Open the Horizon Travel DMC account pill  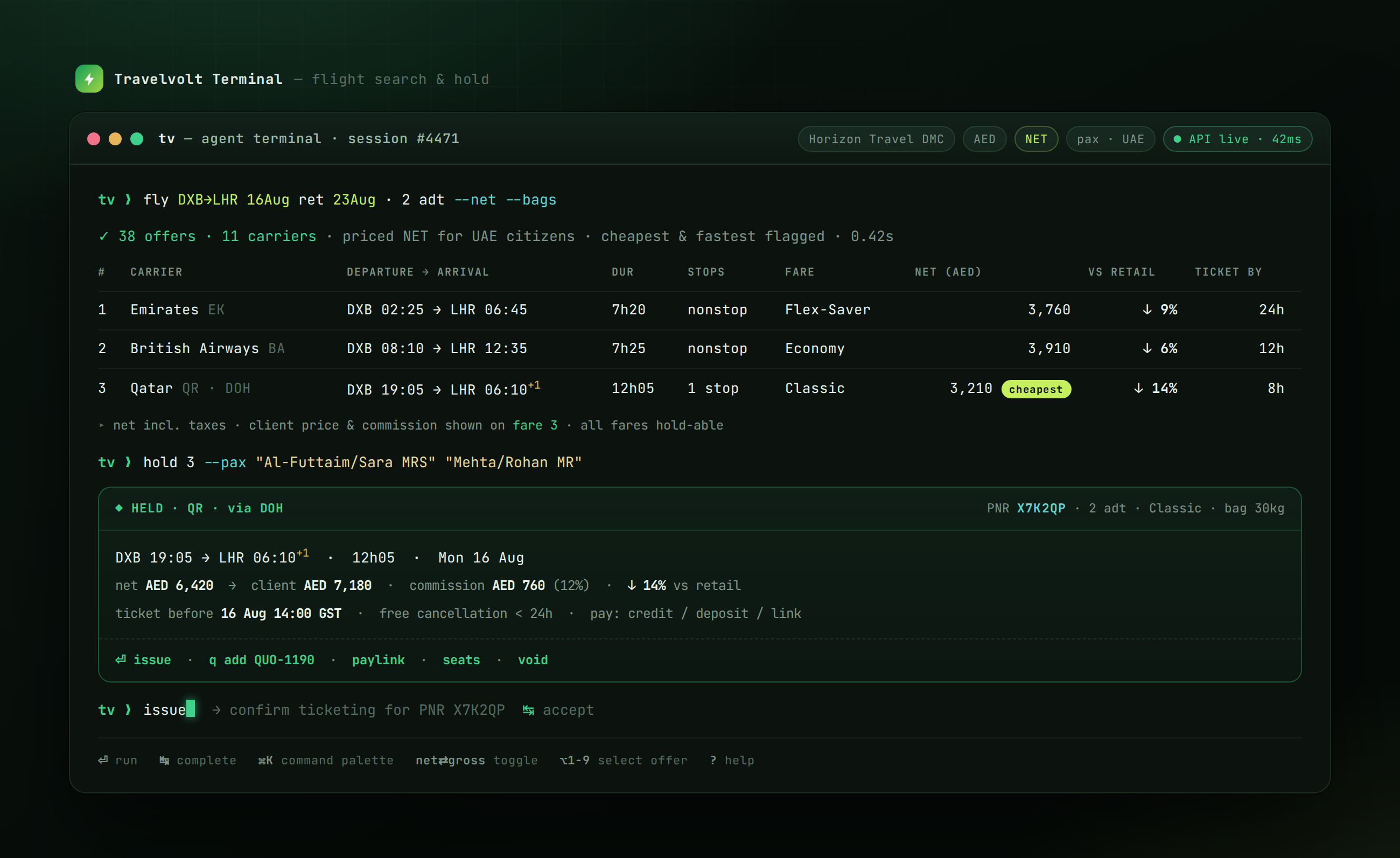click(x=876, y=139)
